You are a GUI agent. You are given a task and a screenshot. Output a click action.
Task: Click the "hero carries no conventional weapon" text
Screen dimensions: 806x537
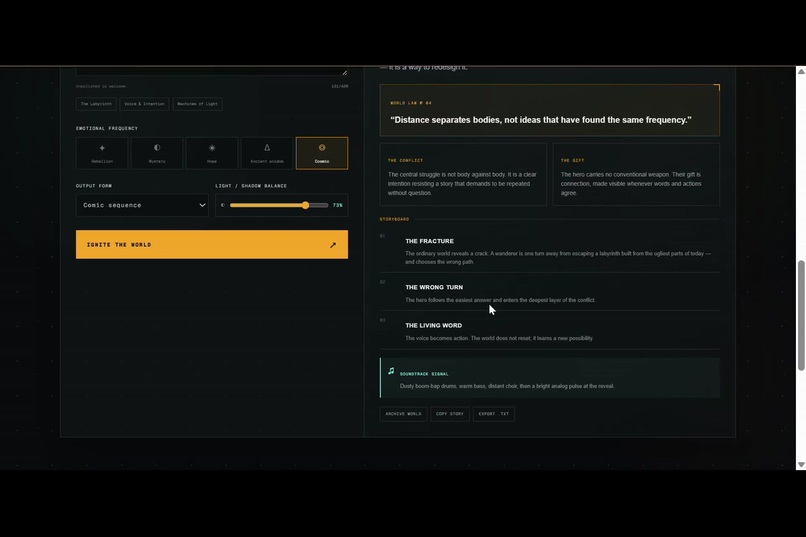[x=631, y=183]
